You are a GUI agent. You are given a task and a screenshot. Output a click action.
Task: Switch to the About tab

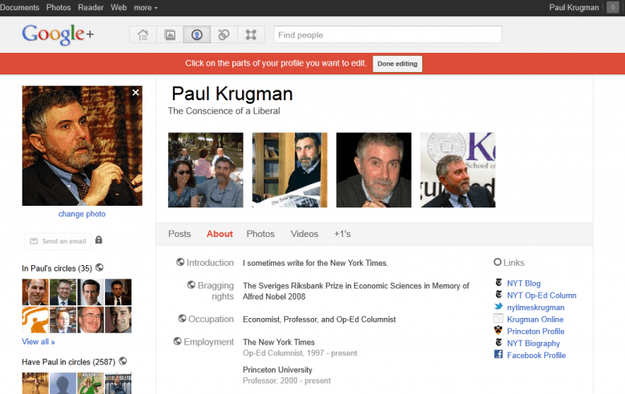click(x=220, y=234)
